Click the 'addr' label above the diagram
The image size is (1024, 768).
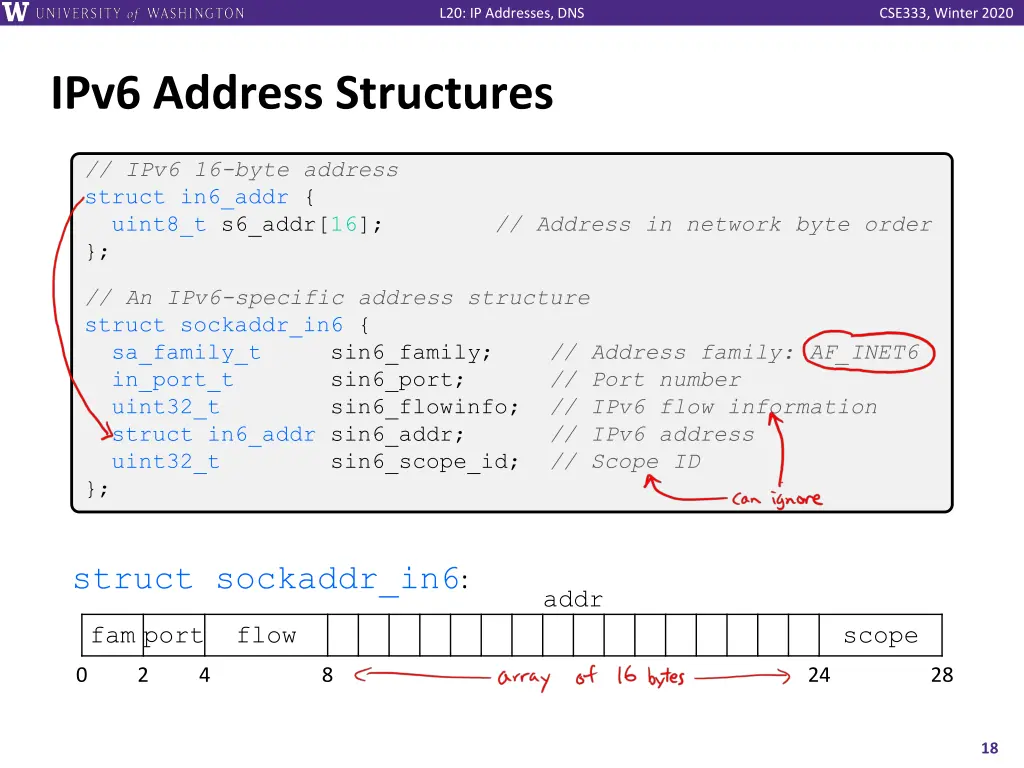(x=573, y=600)
